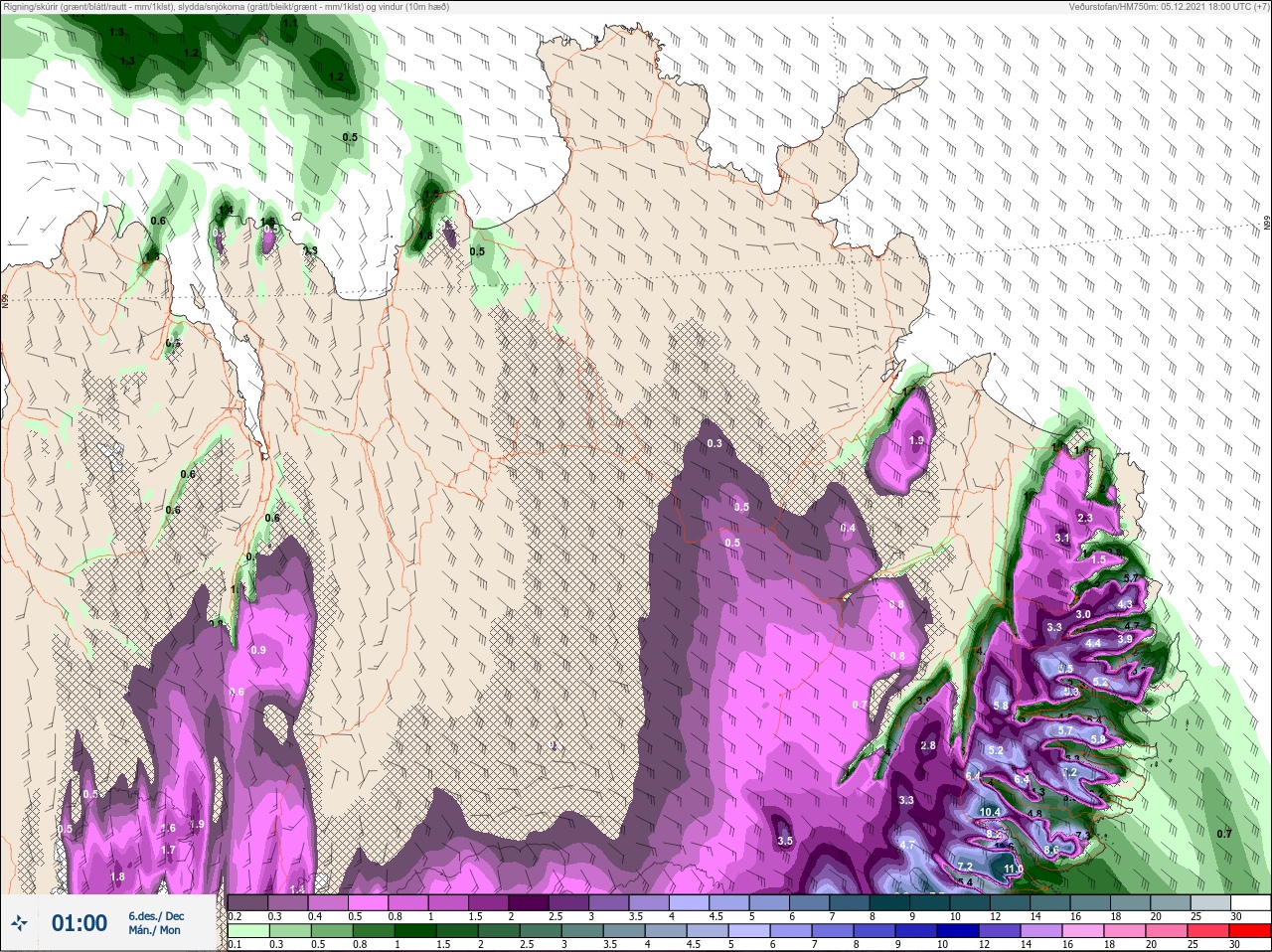Click the 0.9 value in the western pink band

pos(258,650)
